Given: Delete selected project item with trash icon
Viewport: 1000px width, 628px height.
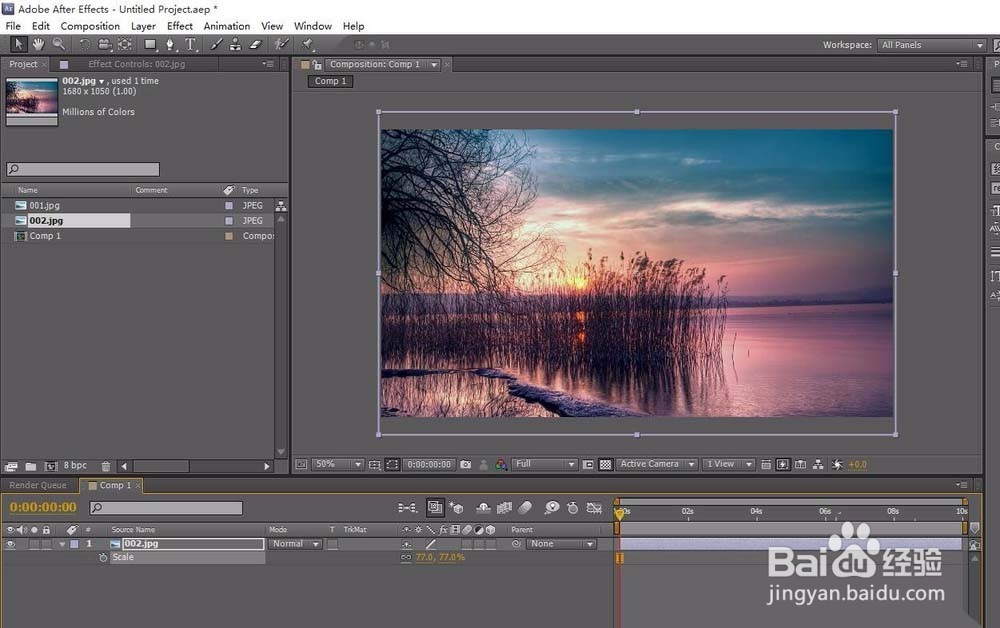Looking at the screenshot, I should click(106, 466).
